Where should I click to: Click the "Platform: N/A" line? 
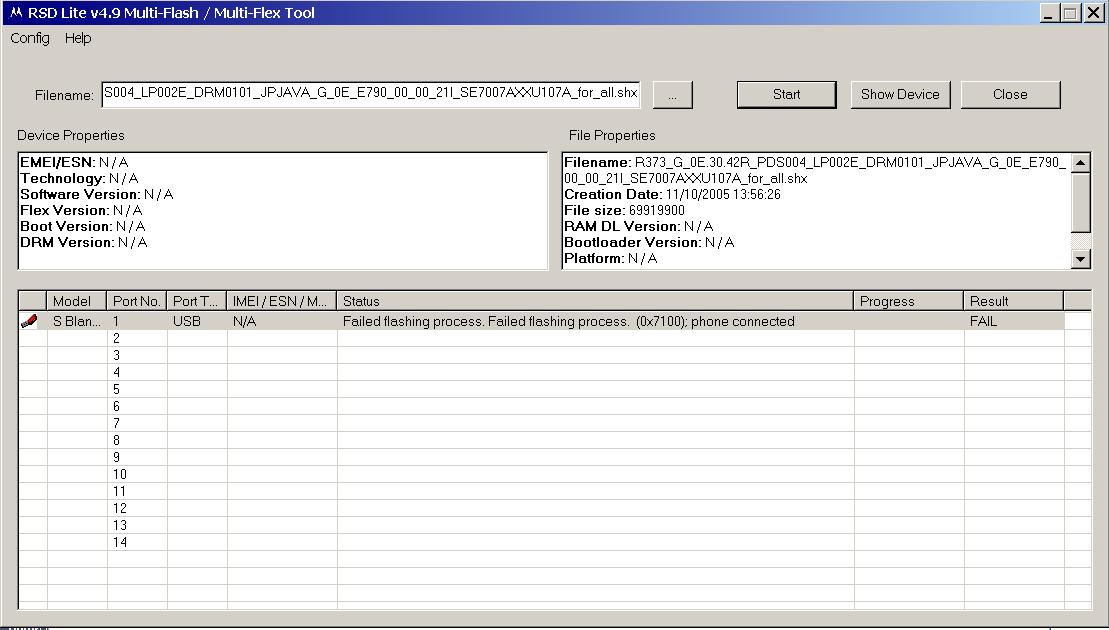[x=611, y=259]
